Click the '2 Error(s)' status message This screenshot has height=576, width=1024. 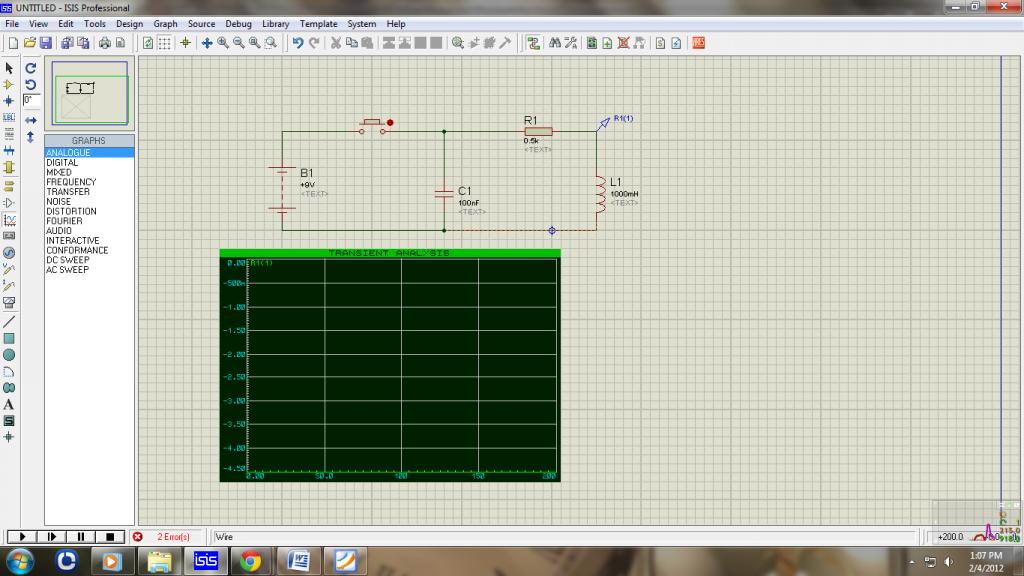[x=172, y=537]
